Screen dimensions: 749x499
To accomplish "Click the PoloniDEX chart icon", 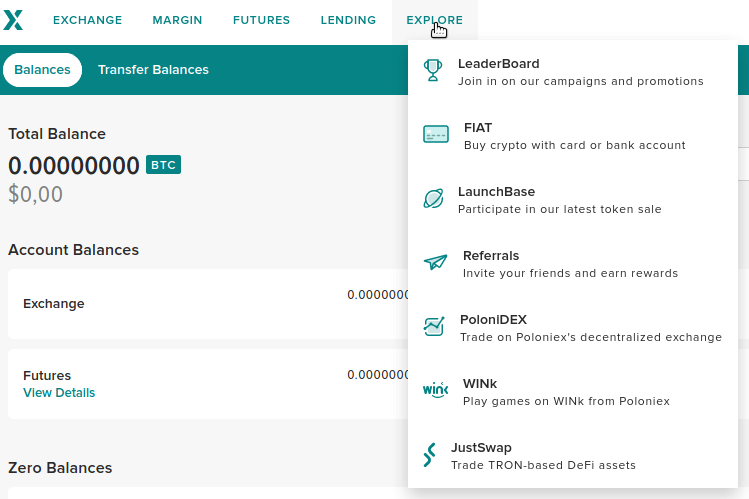I will (x=434, y=327).
